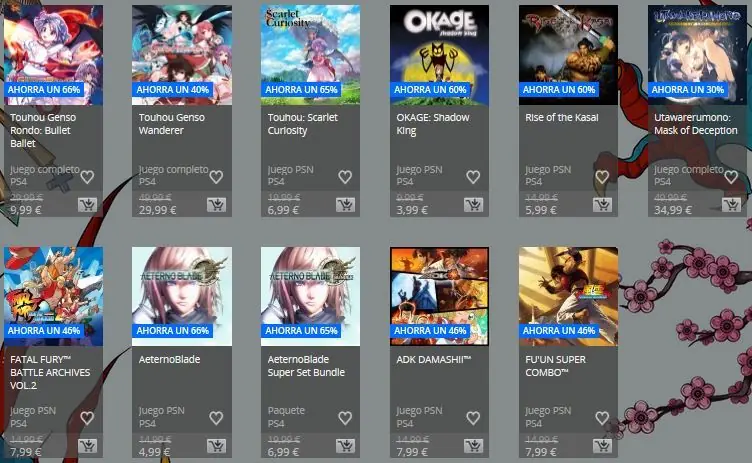Add Touhou Genso Rondo to wishlist heart

(87, 177)
